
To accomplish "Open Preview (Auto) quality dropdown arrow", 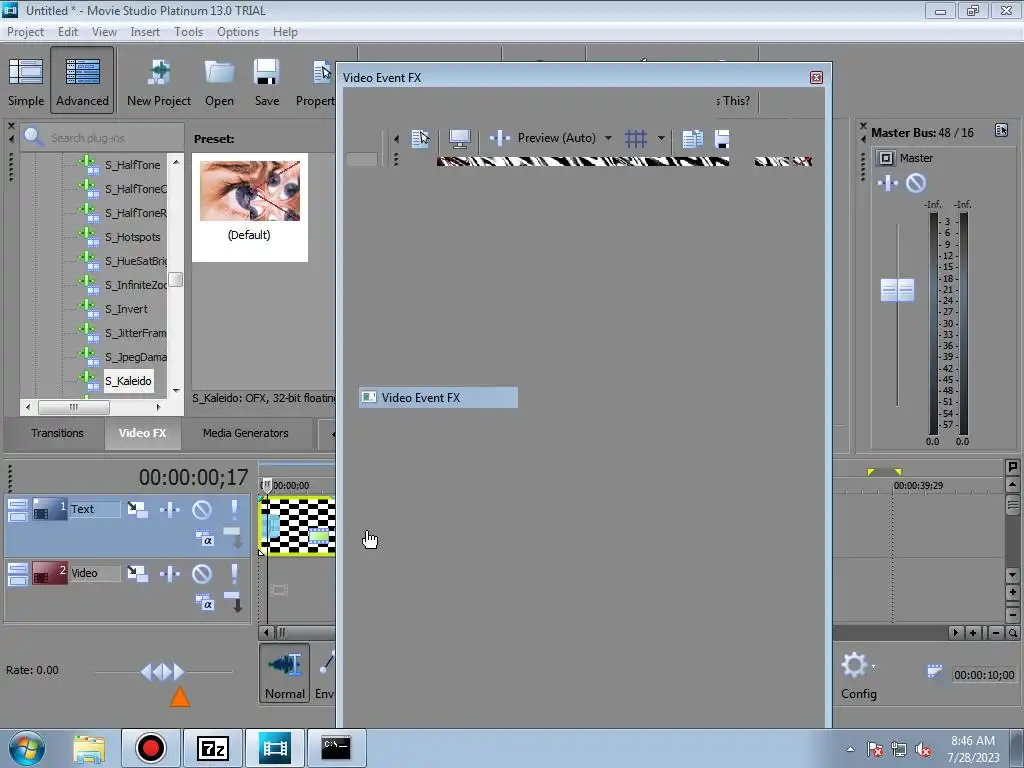I will click(x=608, y=138).
